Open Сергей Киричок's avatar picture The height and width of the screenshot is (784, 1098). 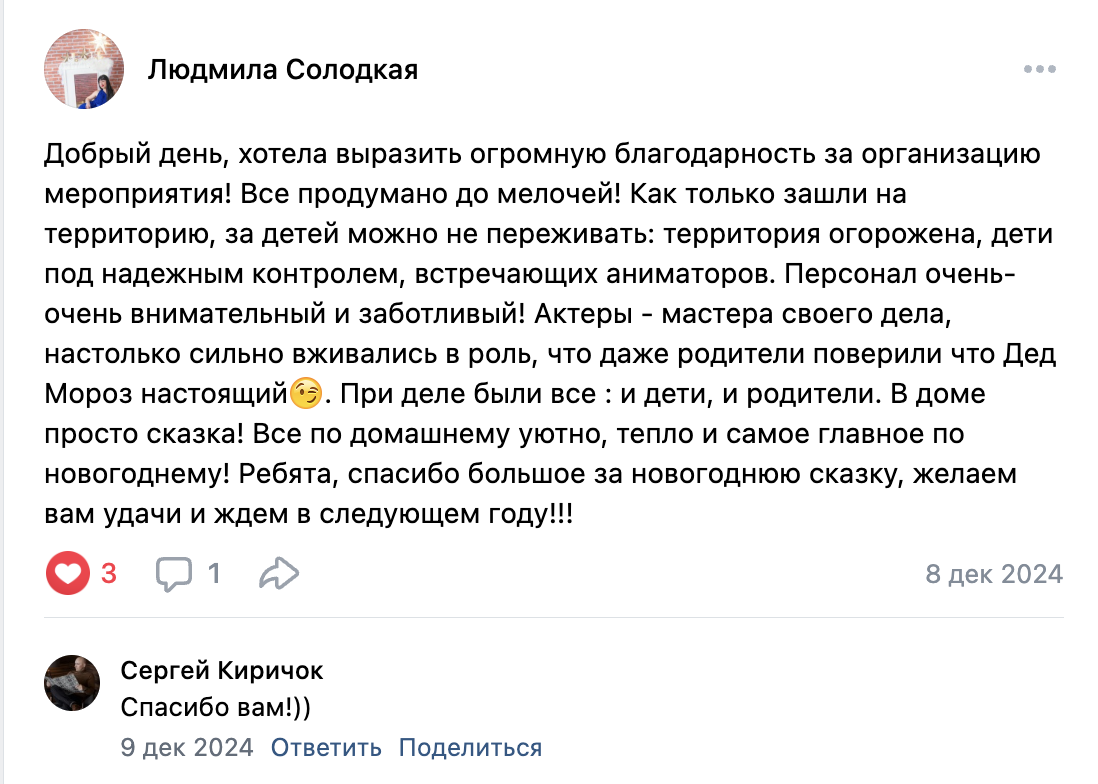72,683
